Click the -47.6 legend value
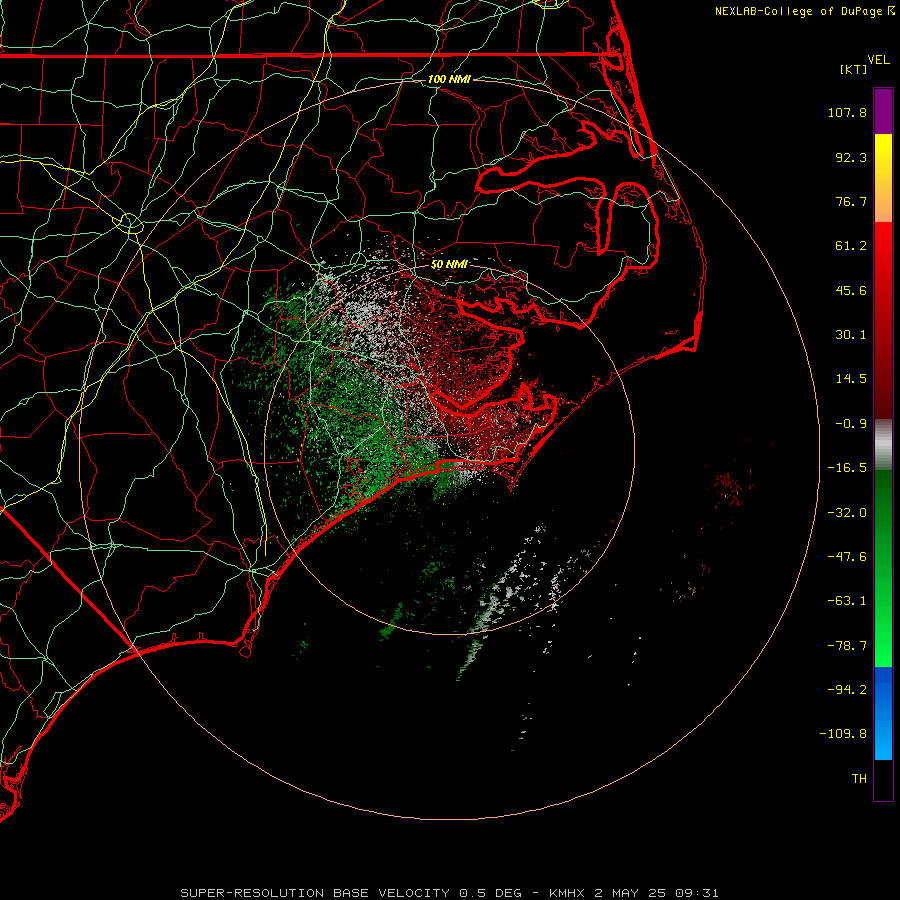Viewport: 900px width, 900px height. point(847,557)
